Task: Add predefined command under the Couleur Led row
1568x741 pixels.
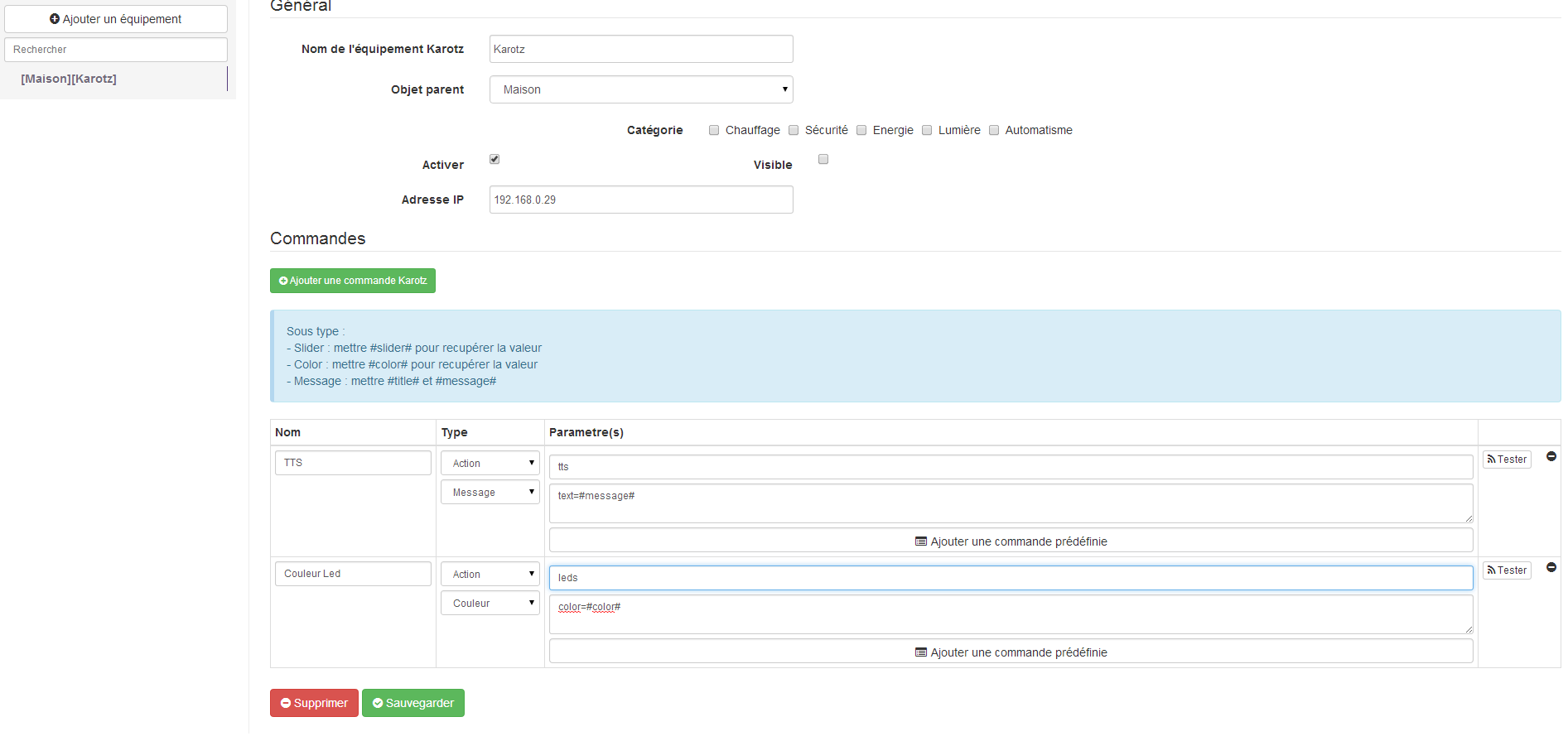Action: (1011, 652)
